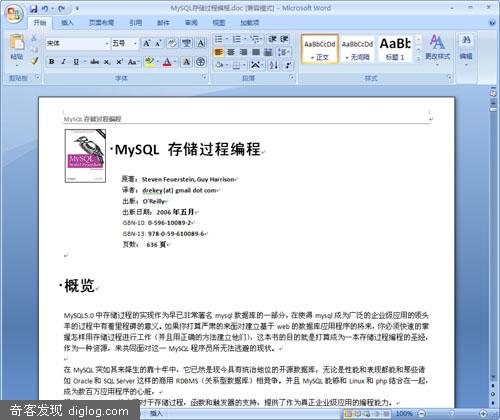The height and width of the screenshot is (420, 500).
Task: Toggle strikethrough formatting
Action: point(94,62)
